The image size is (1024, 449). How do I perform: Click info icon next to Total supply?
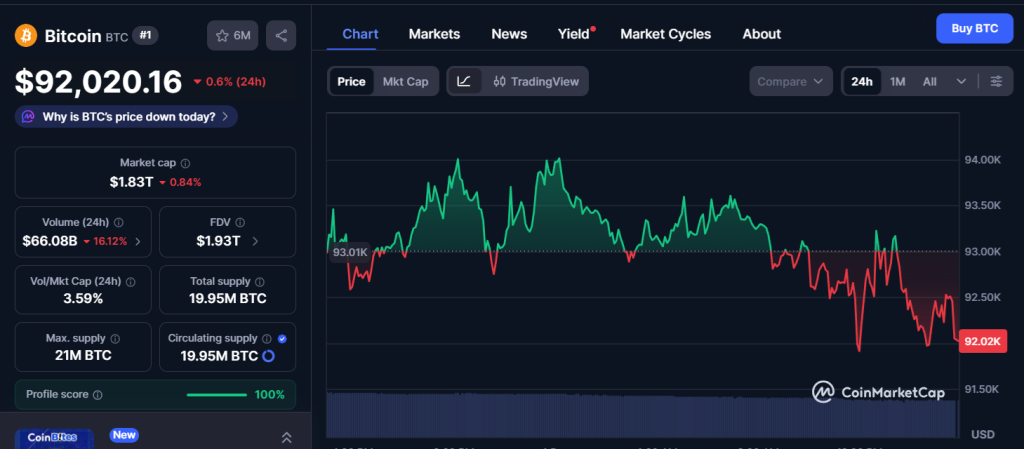click(x=259, y=282)
